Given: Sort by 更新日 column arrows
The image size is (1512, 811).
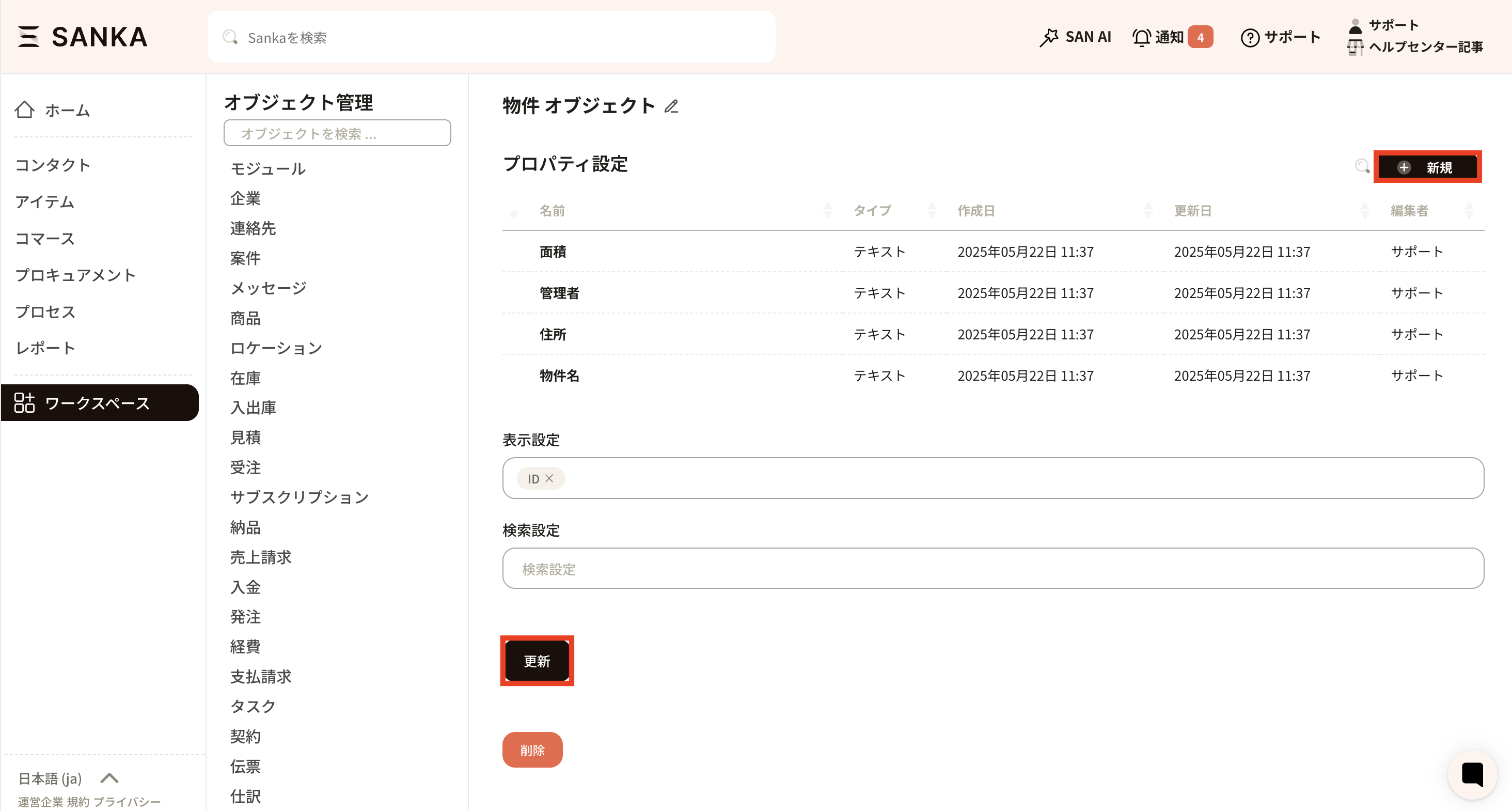Looking at the screenshot, I should point(1365,211).
